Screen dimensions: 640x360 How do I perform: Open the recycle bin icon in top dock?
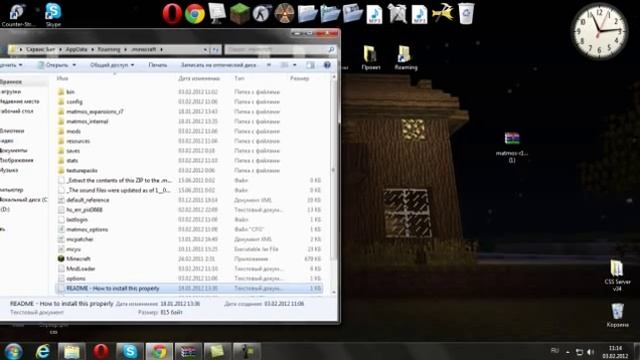tap(466, 13)
